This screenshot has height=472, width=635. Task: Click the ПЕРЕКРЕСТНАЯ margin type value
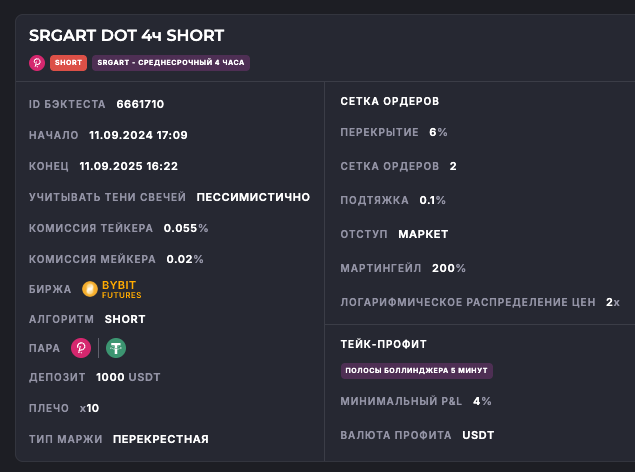[x=160, y=439]
